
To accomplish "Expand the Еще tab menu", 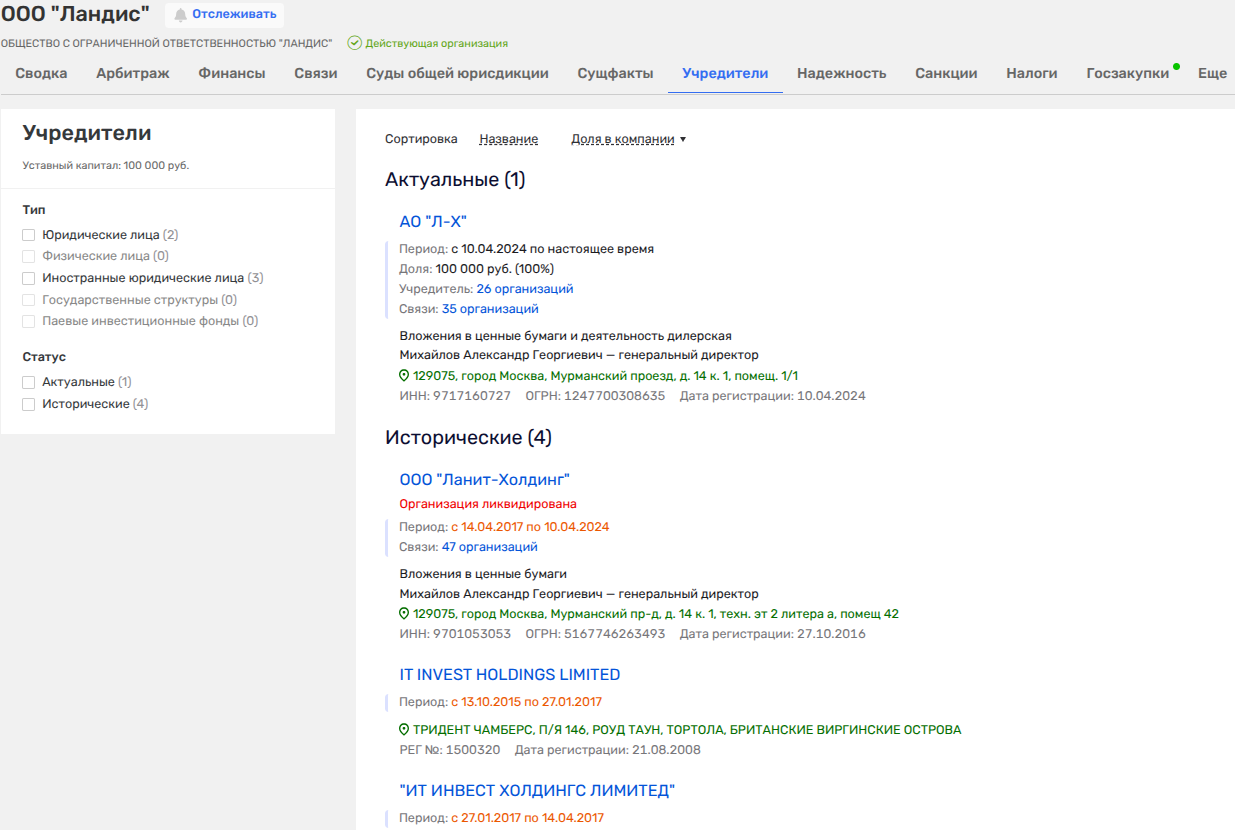I will (1211, 73).
